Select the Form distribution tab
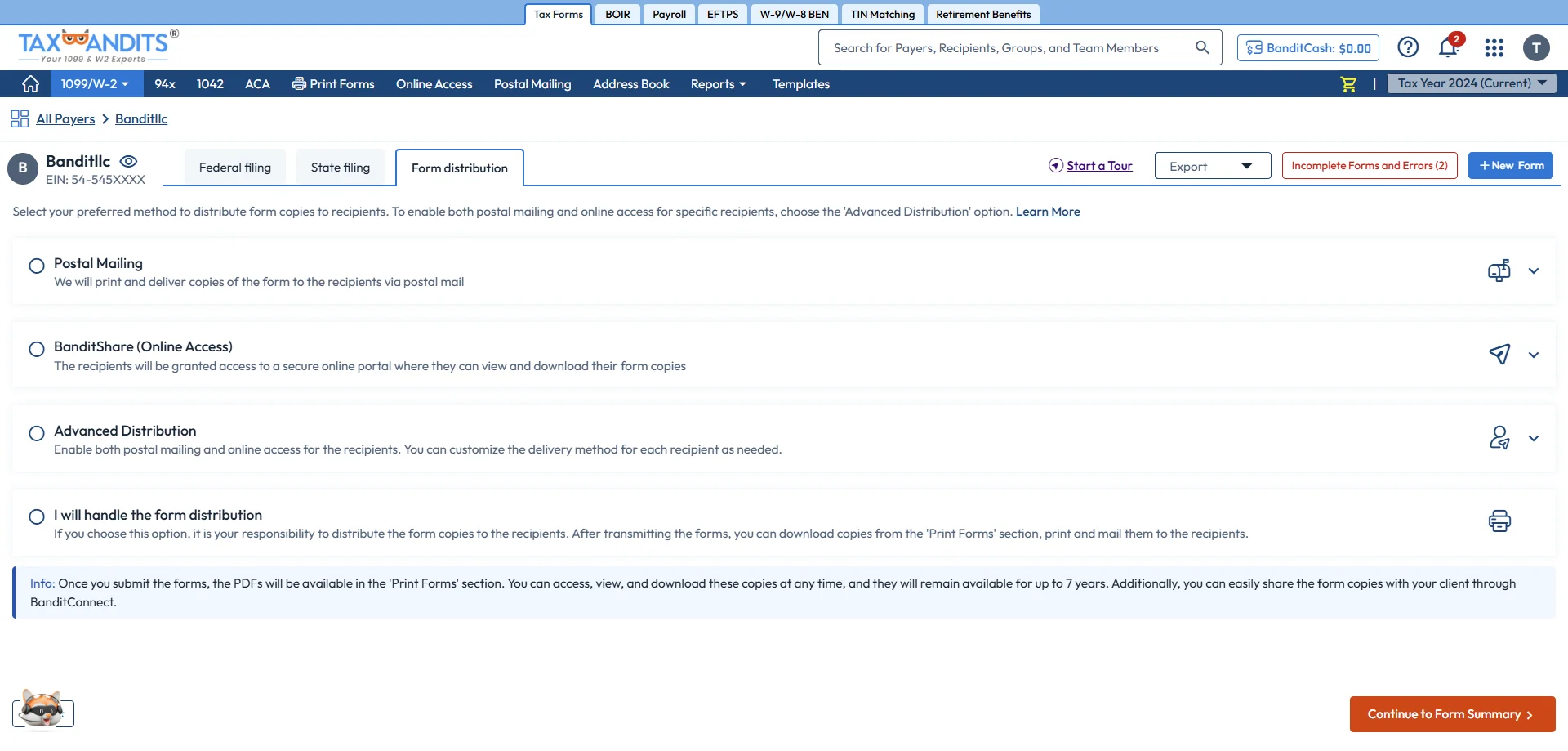Screen dimensions: 1568x751 pos(460,168)
